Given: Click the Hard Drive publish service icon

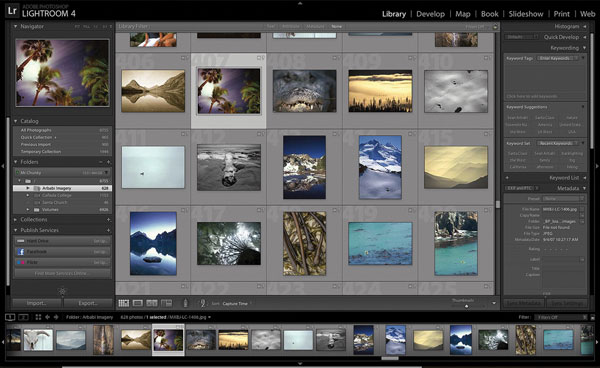Looking at the screenshot, I should (x=21, y=241).
